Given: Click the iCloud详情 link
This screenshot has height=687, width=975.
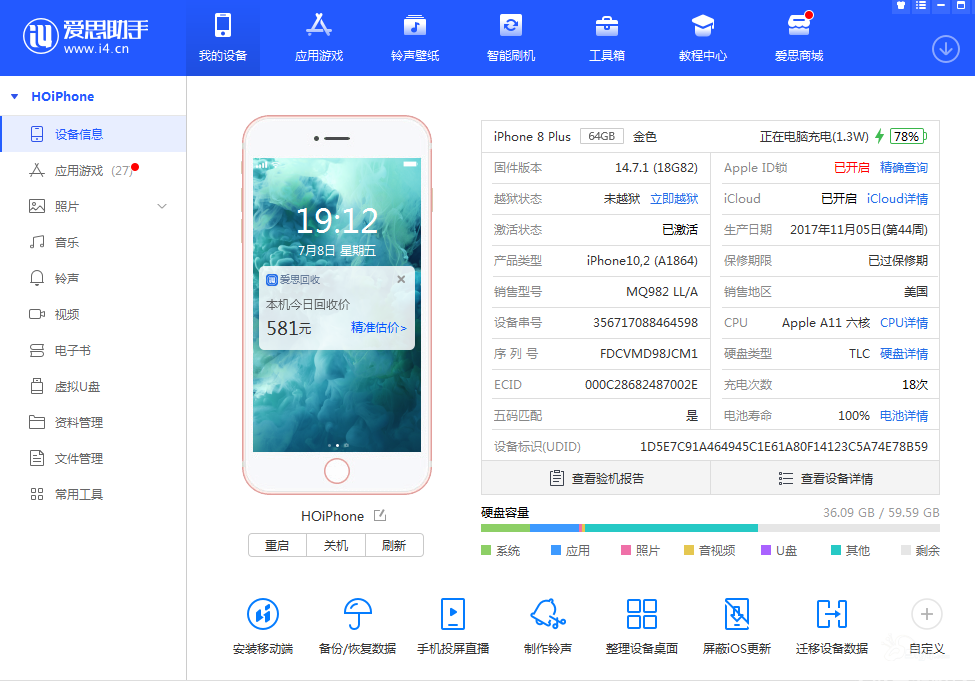Looking at the screenshot, I should [x=897, y=198].
